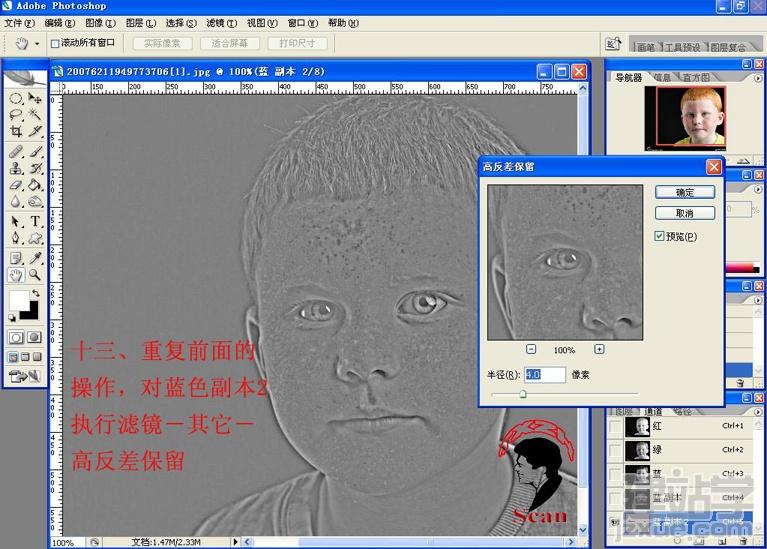Select the Zoom tool

(x=35, y=275)
